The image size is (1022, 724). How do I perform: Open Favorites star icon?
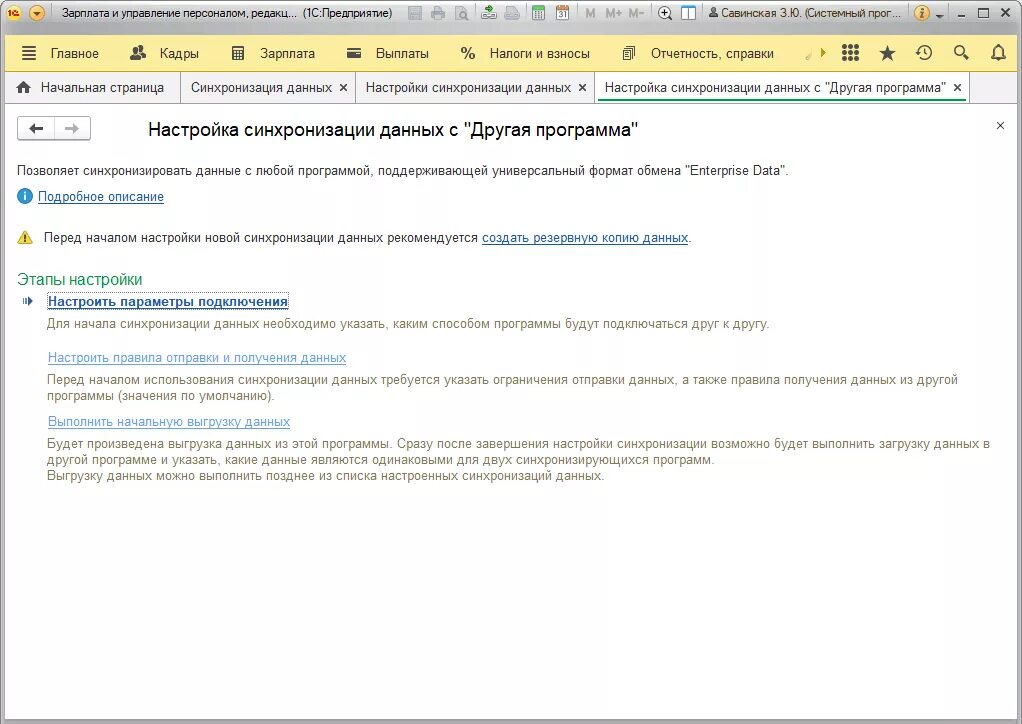[x=887, y=53]
